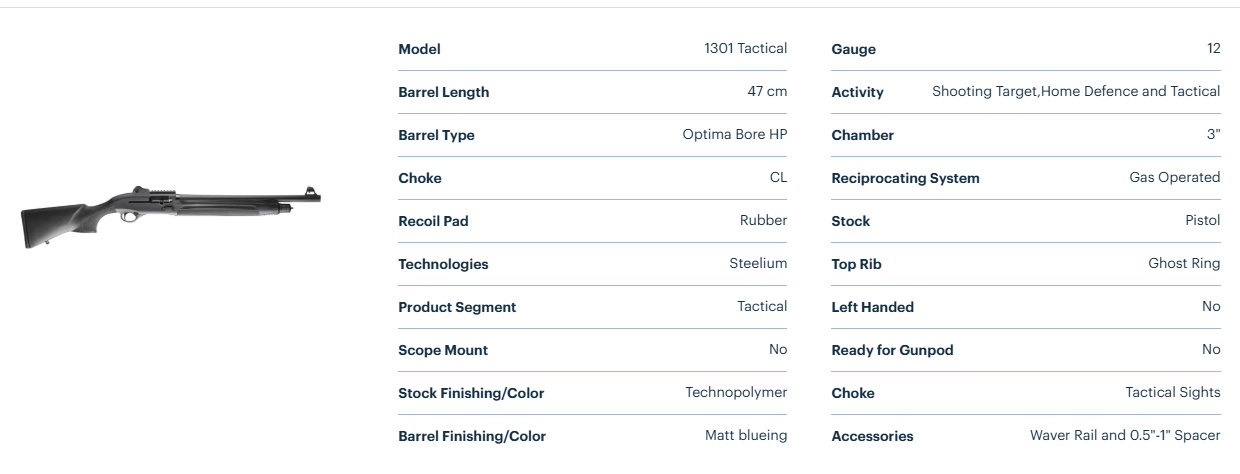
Task: Select the Waver Rail accessories value
Action: pyautogui.click(x=1125, y=435)
